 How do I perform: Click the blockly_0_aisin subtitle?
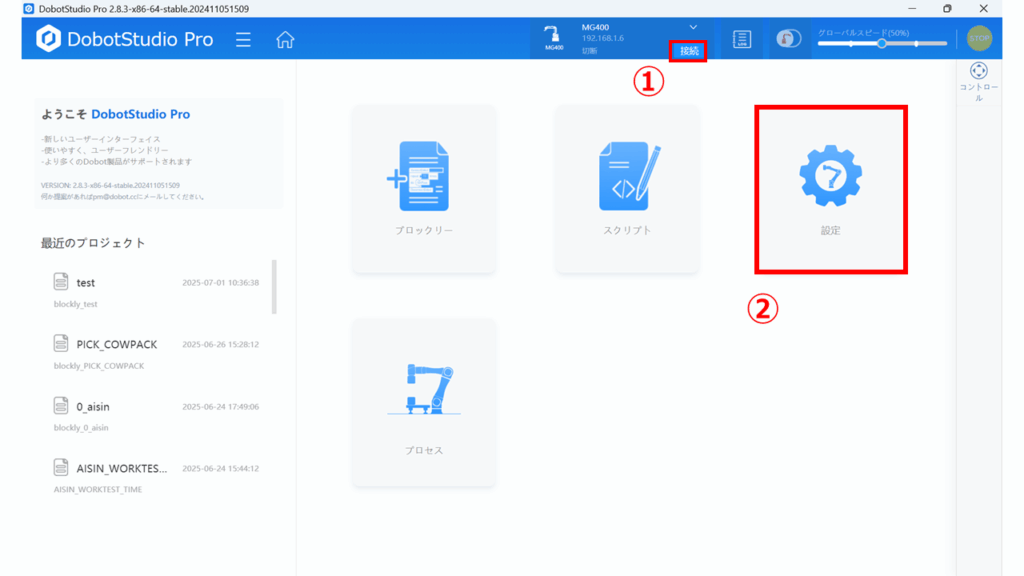coord(81,428)
